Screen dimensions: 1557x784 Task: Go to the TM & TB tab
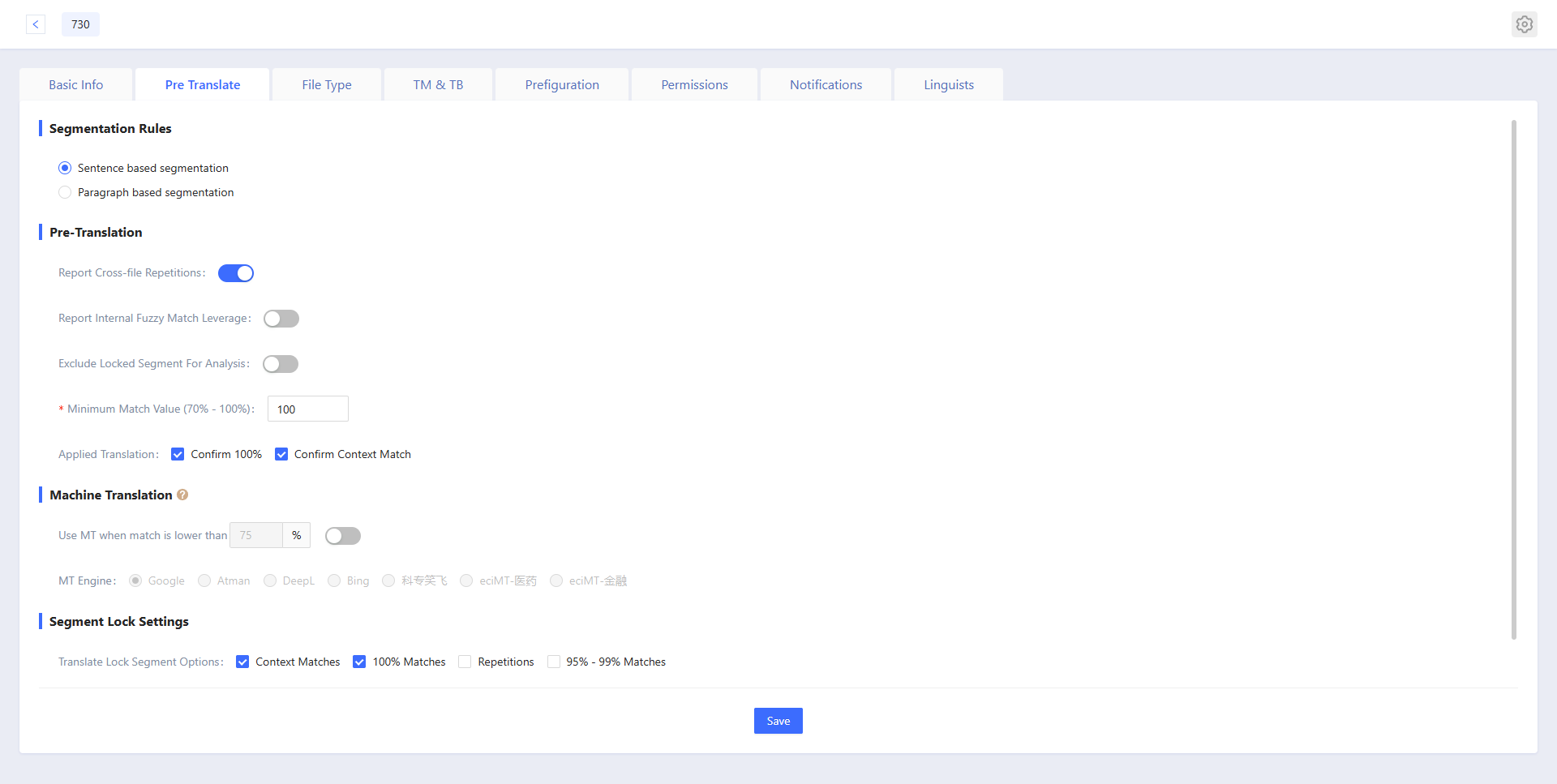click(438, 84)
